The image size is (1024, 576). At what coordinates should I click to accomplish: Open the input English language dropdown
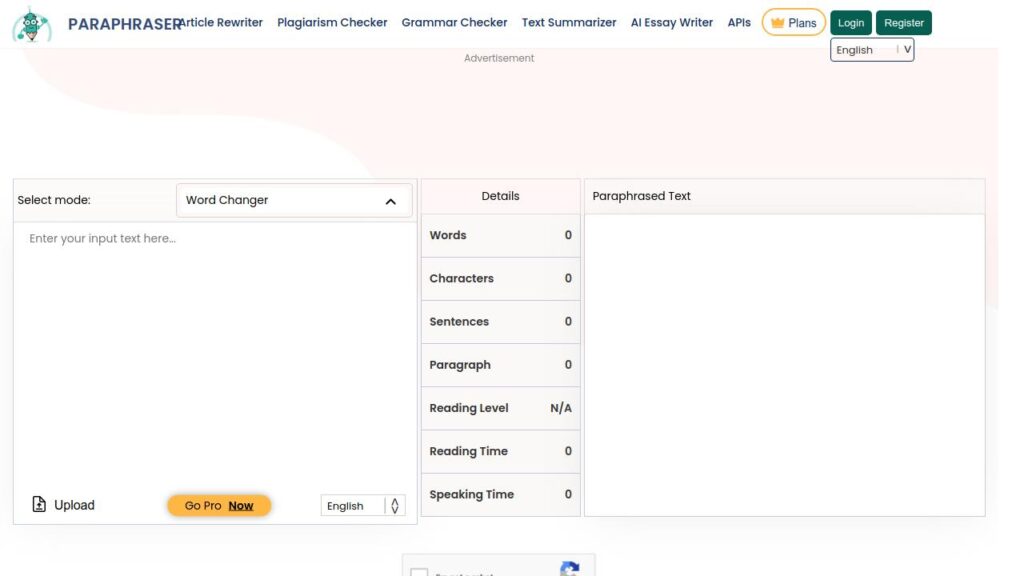363,506
